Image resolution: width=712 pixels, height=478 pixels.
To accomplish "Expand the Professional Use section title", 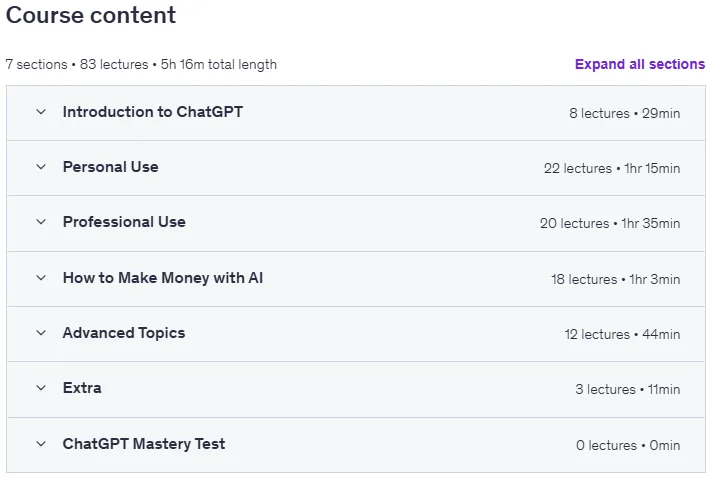I will point(124,222).
